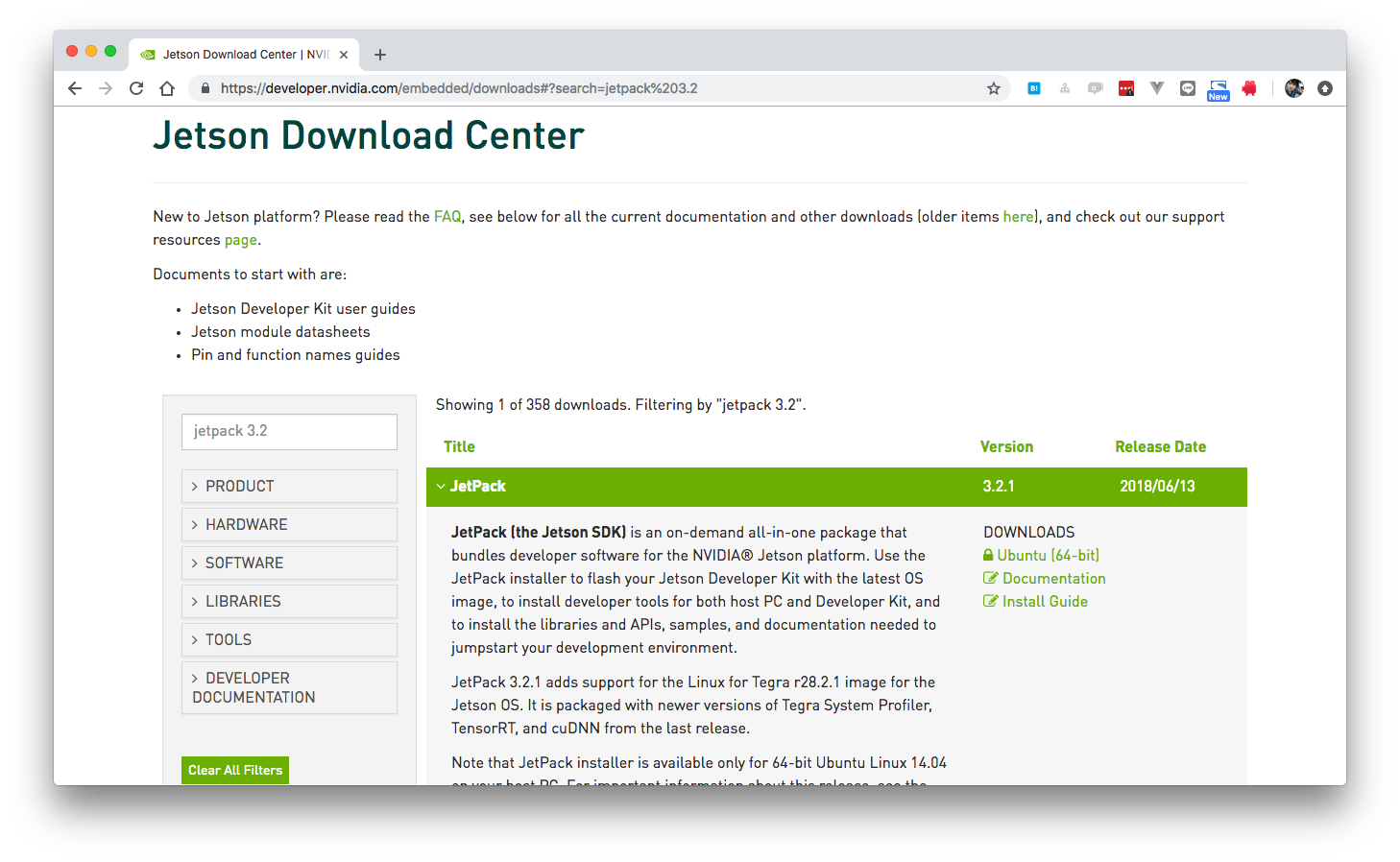Open the Documentation download link
This screenshot has height=862, width=1400.
[1054, 578]
